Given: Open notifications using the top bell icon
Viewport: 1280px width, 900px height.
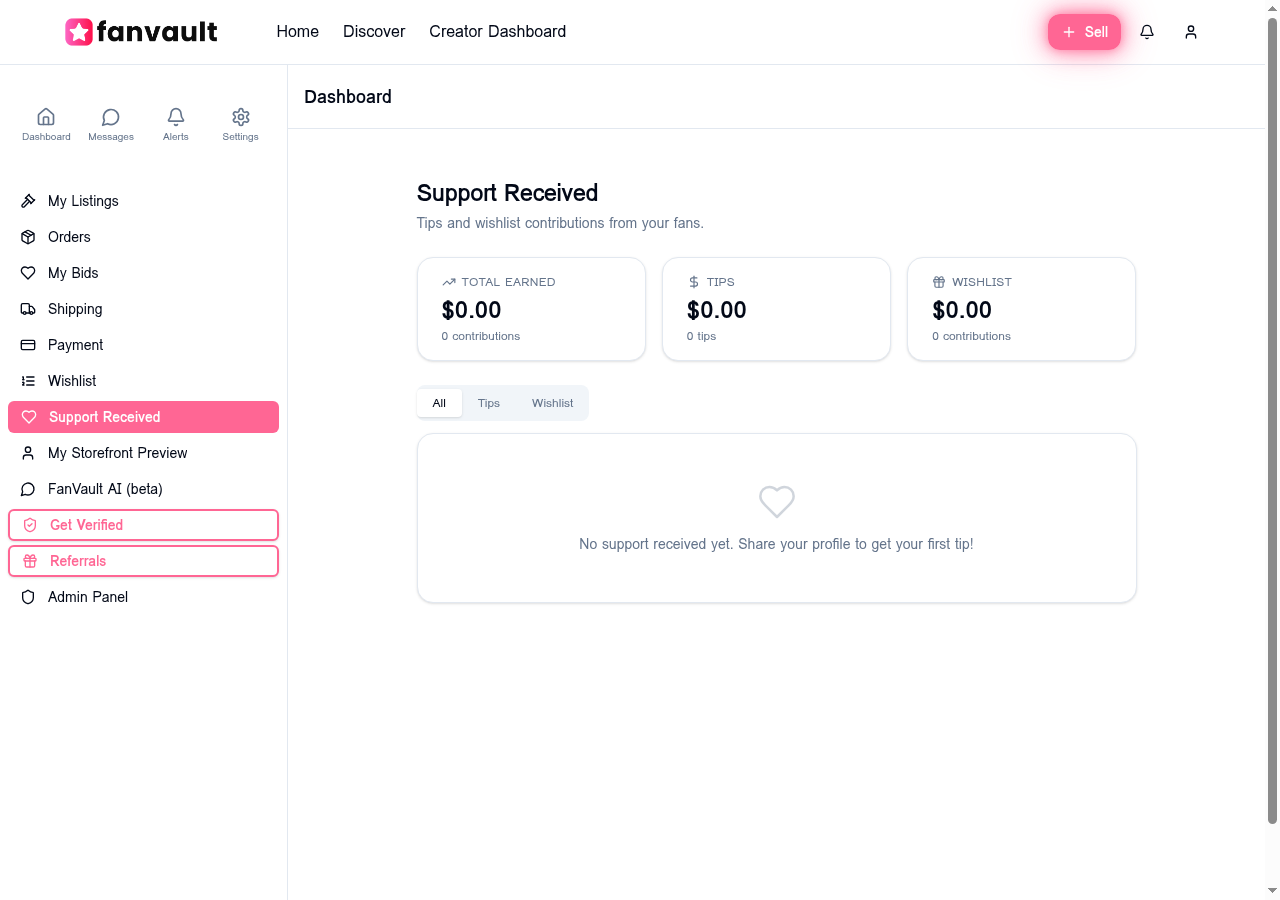Looking at the screenshot, I should tap(1146, 31).
